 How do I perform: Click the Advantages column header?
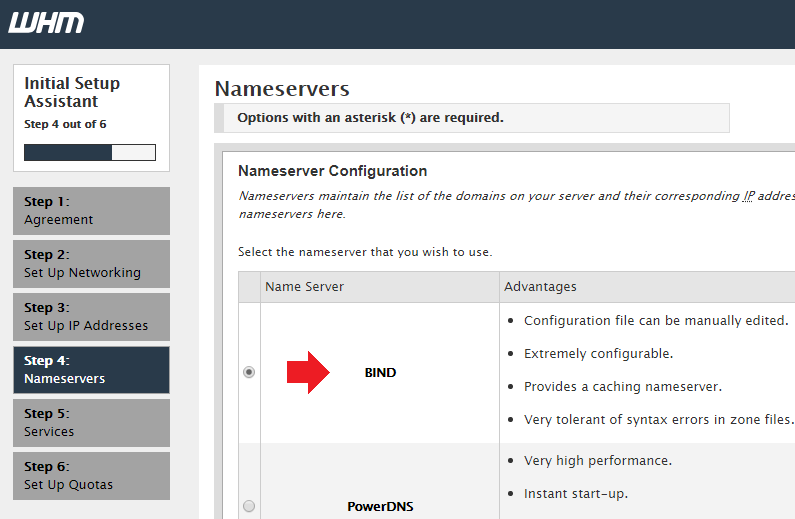tap(540, 287)
